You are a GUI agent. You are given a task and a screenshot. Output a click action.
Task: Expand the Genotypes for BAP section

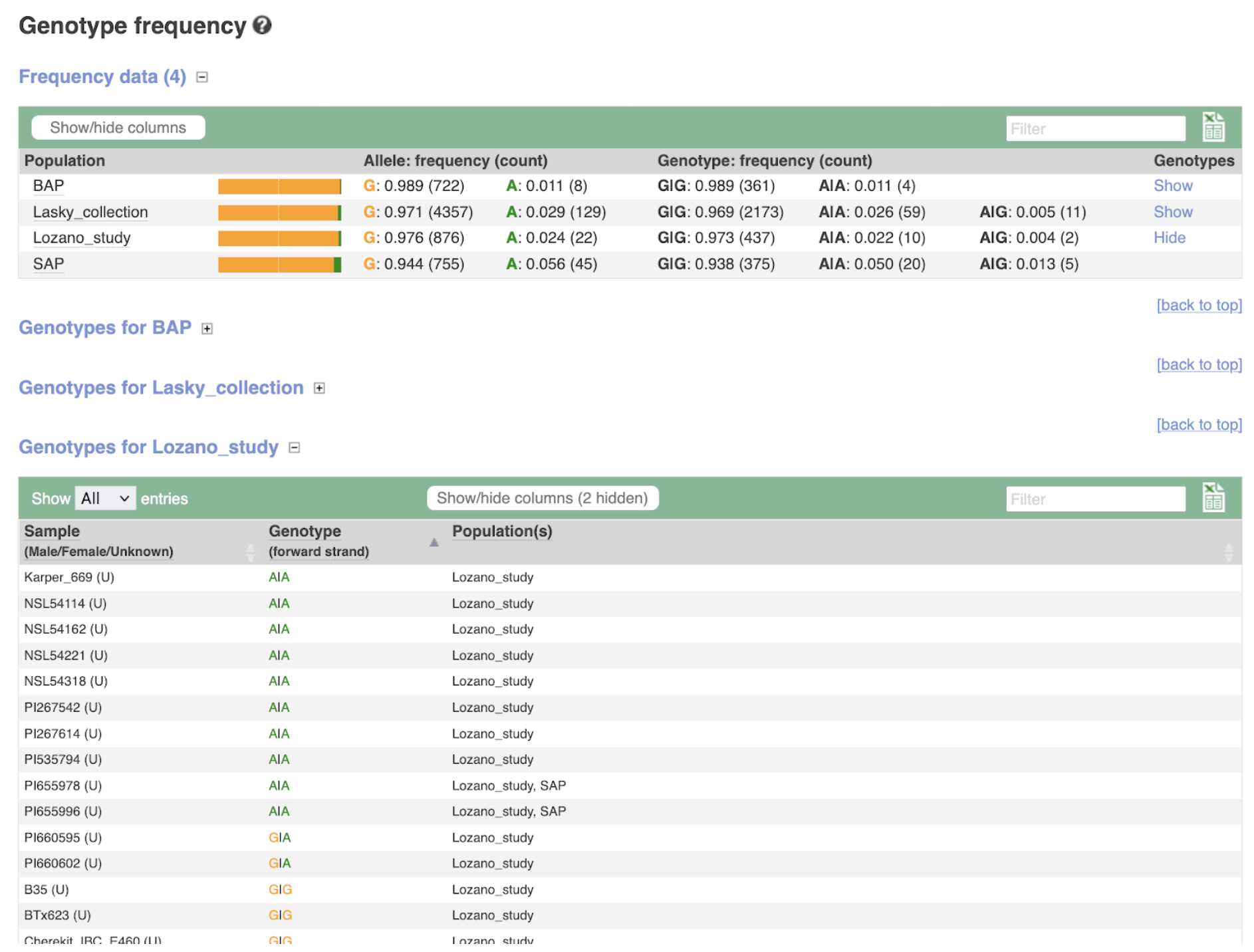coord(207,328)
